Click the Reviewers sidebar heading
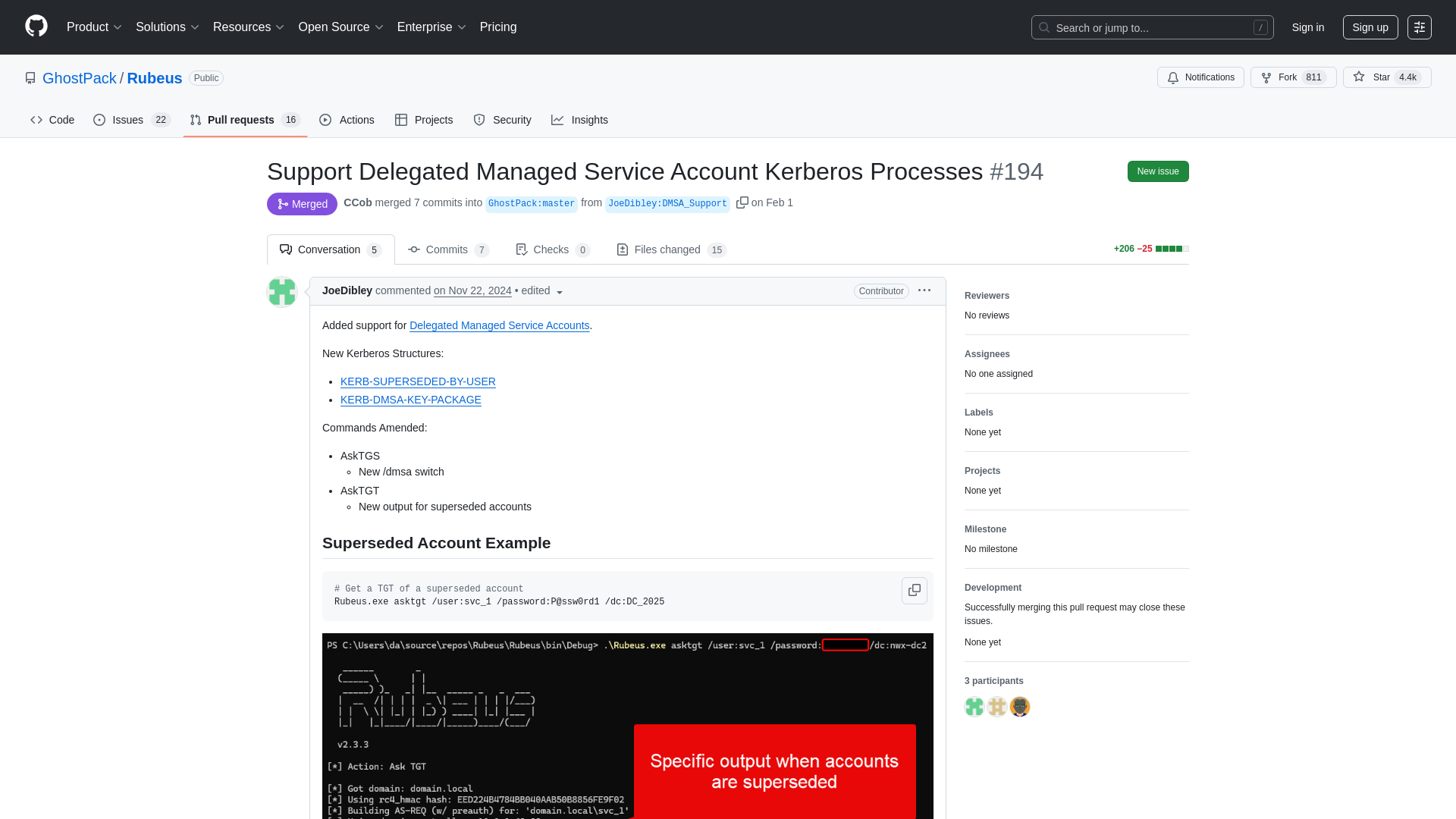Screen dimensions: 1456x819 [x=987, y=296]
